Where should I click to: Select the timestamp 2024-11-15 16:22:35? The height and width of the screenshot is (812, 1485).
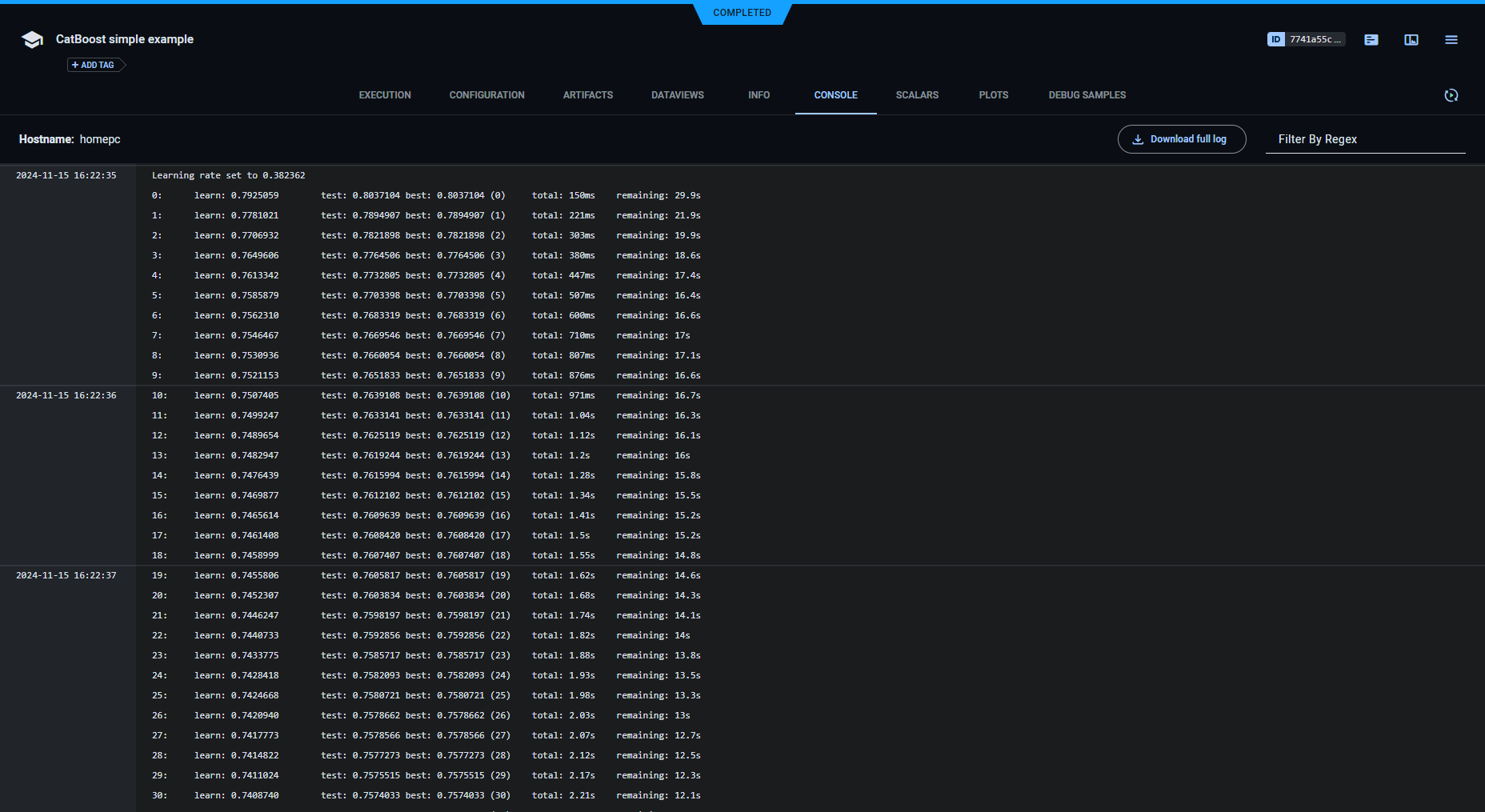click(66, 174)
